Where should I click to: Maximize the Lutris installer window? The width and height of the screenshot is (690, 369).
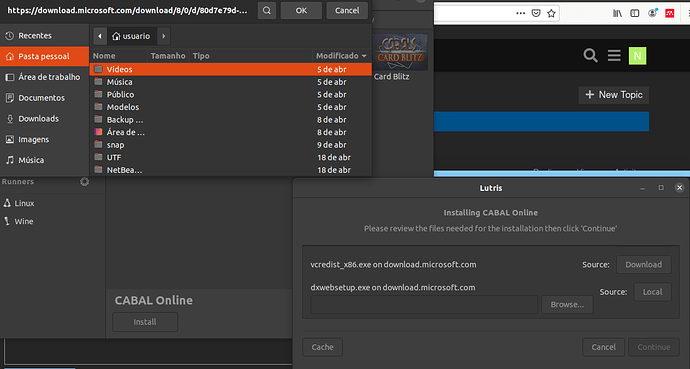coord(661,188)
